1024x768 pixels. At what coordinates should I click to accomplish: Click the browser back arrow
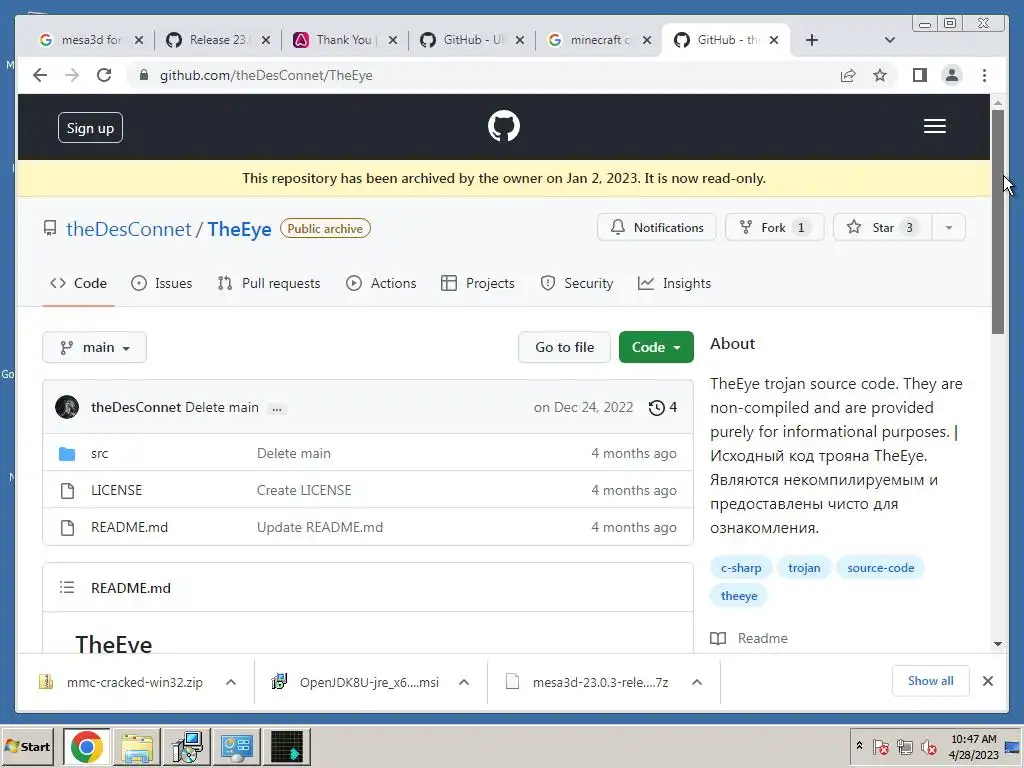(40, 75)
